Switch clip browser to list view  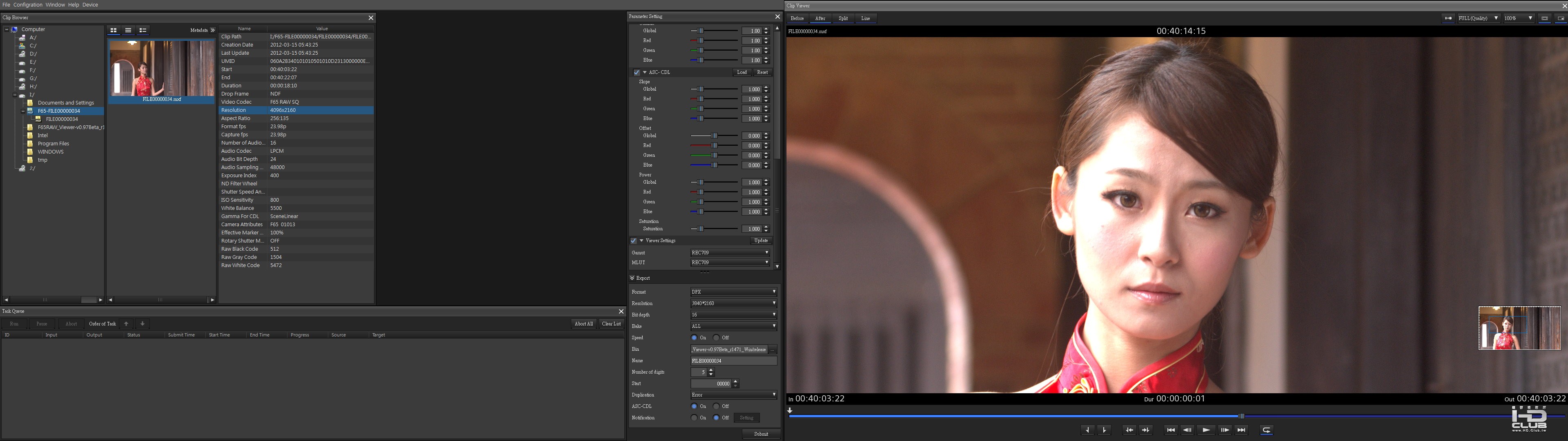[129, 31]
